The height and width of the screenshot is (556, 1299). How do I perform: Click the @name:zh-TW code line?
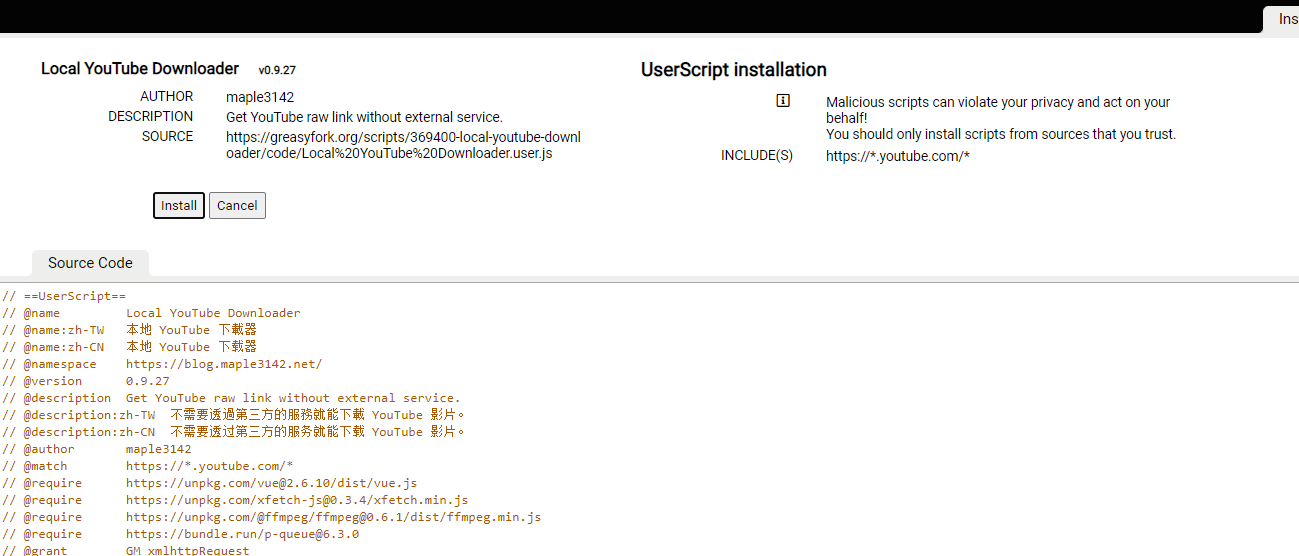[130, 330]
